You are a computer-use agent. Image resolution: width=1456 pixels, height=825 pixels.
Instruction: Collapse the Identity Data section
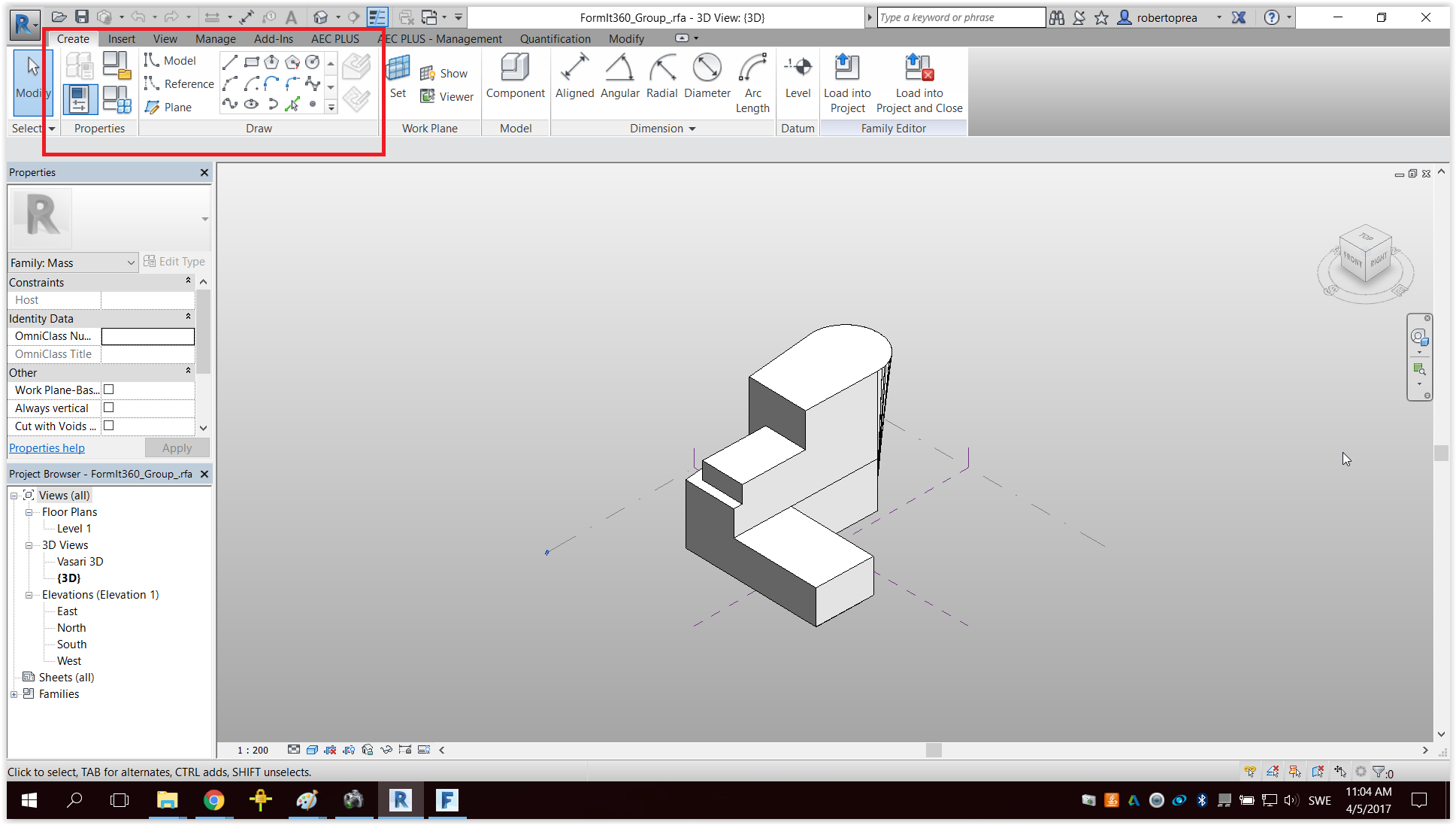[187, 317]
